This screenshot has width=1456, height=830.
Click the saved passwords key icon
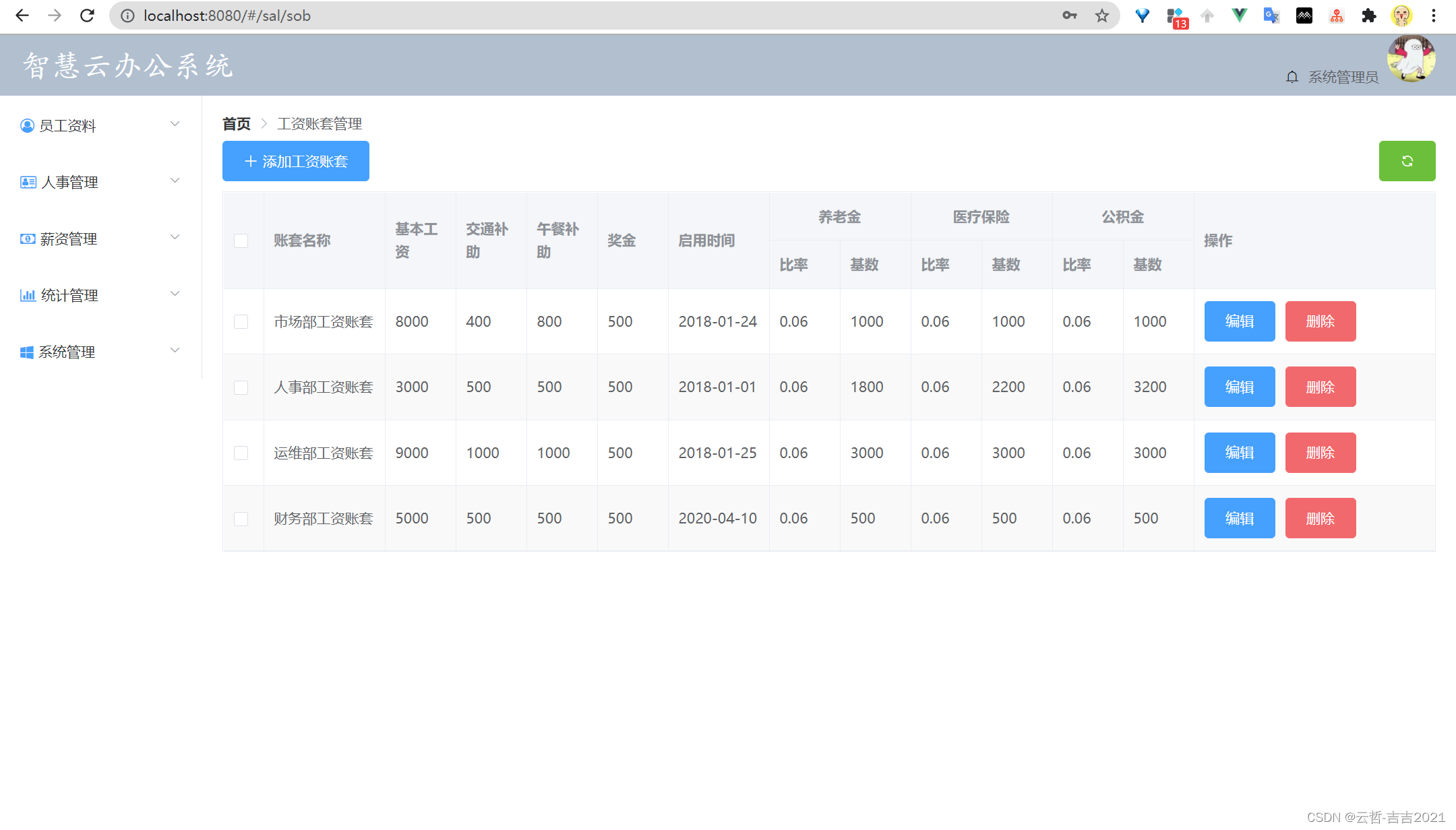[1069, 15]
